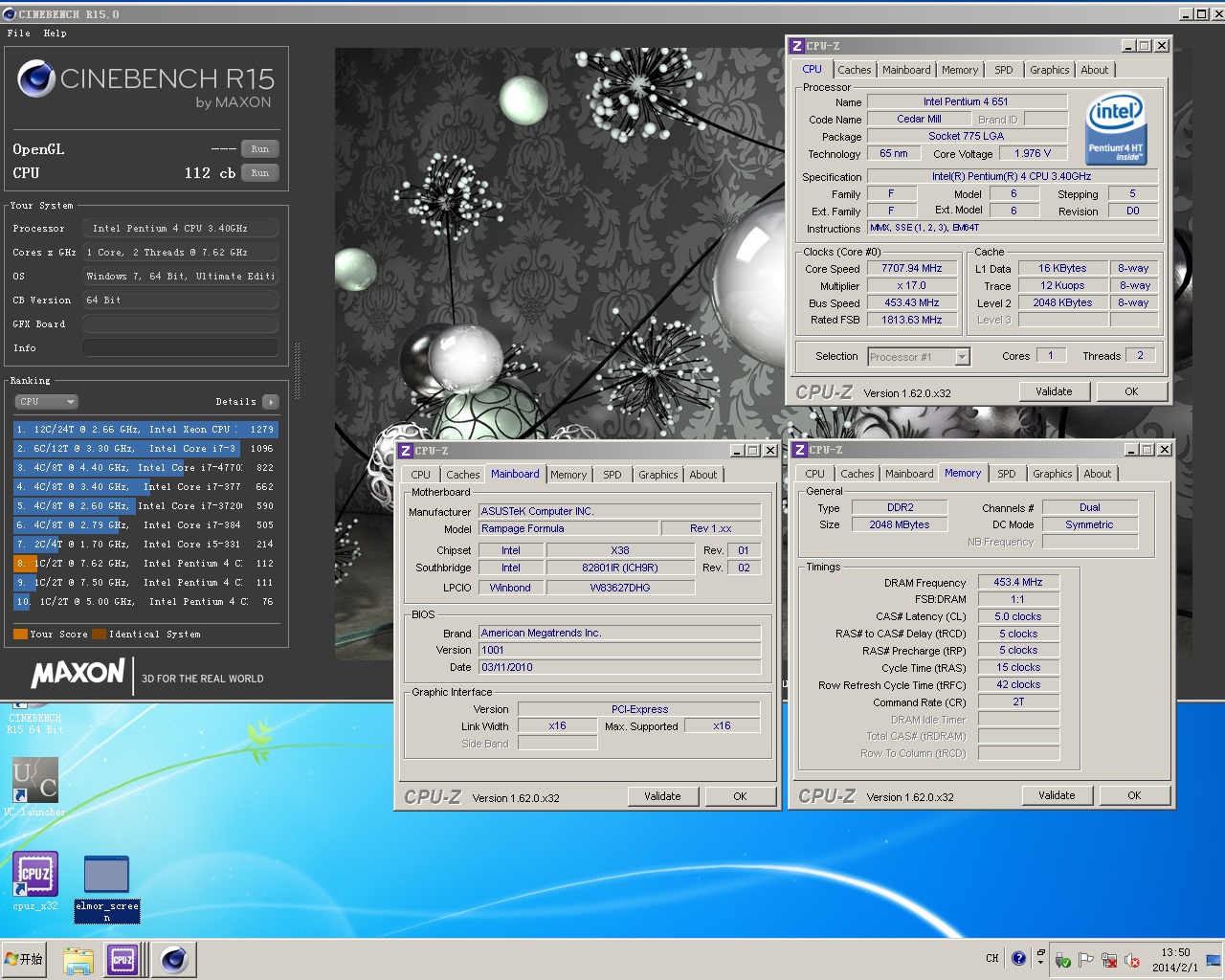Open the elmor_screen desktop file

pyautogui.click(x=107, y=889)
